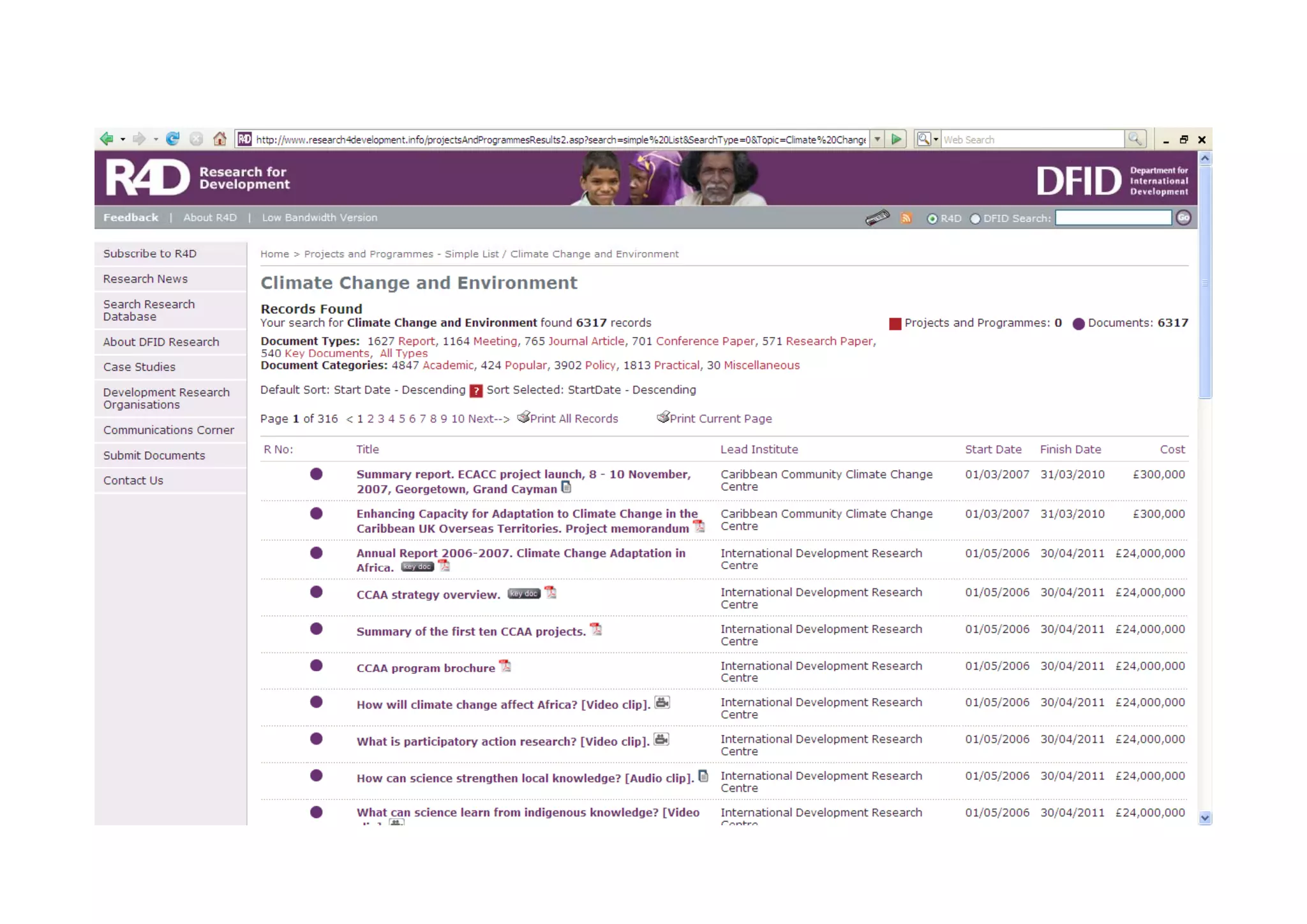The image size is (1307, 924).
Task: Click the All Types link
Action: 403,354
